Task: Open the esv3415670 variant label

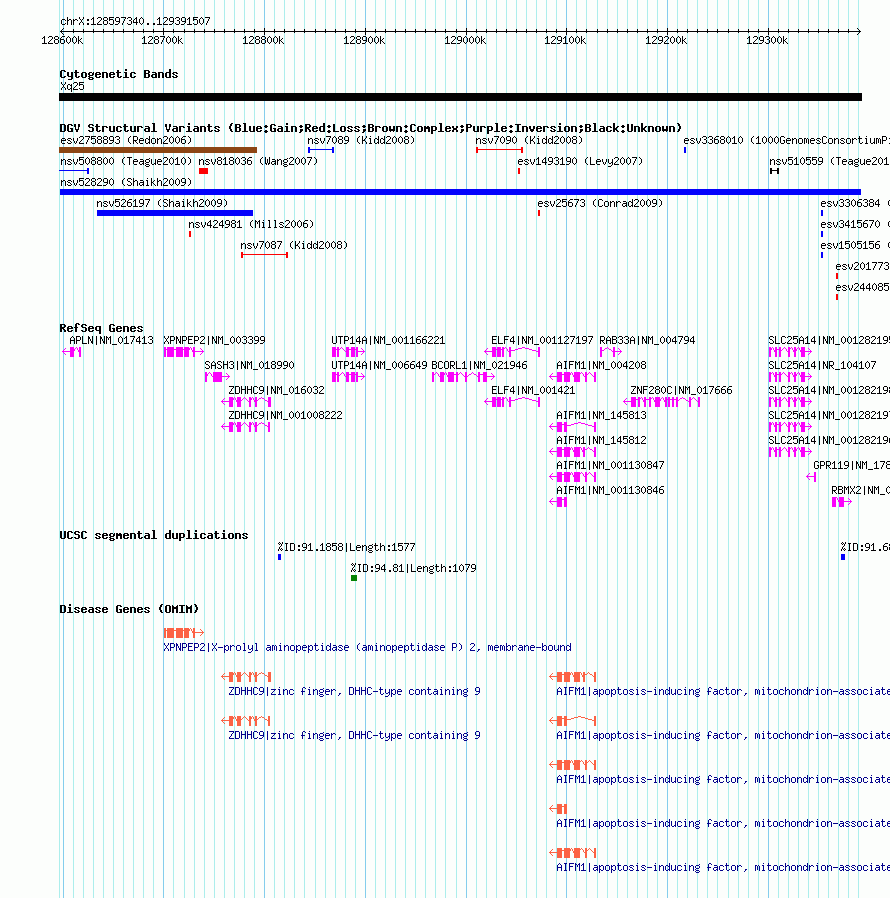Action: pyautogui.click(x=855, y=224)
